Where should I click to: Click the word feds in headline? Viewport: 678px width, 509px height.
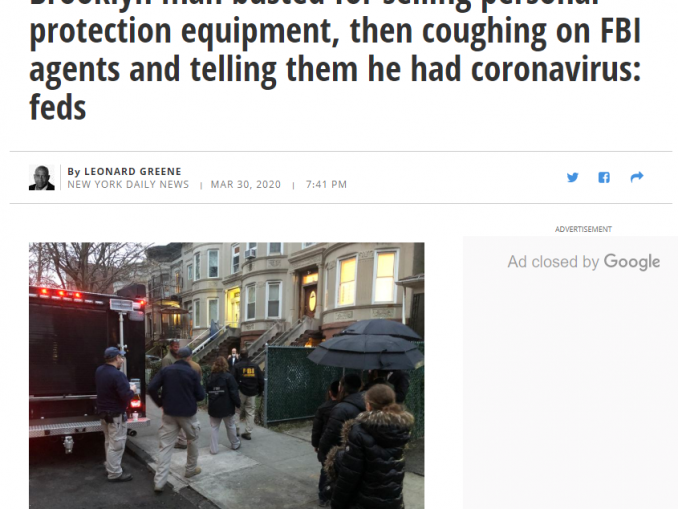pyautogui.click(x=58, y=108)
